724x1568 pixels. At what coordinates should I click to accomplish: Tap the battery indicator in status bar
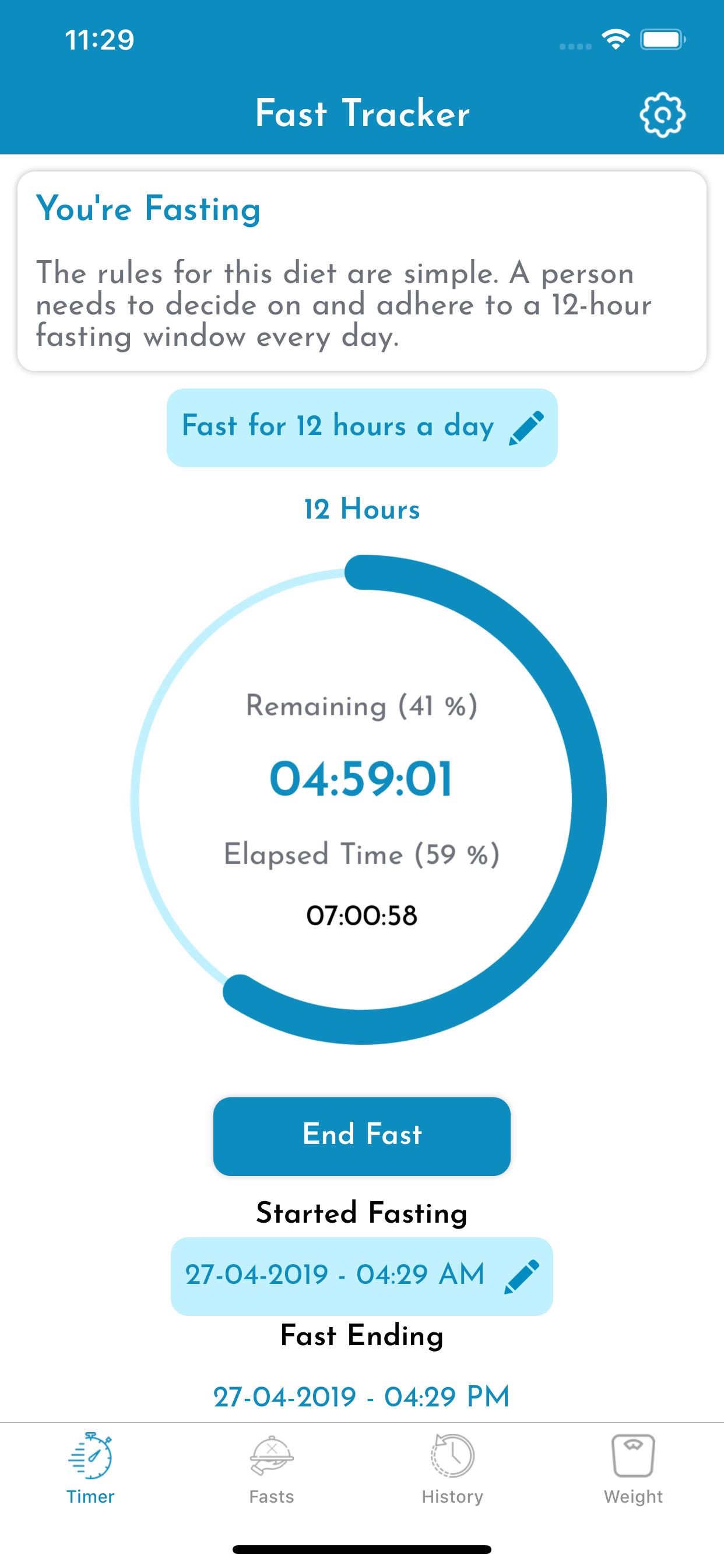[663, 40]
